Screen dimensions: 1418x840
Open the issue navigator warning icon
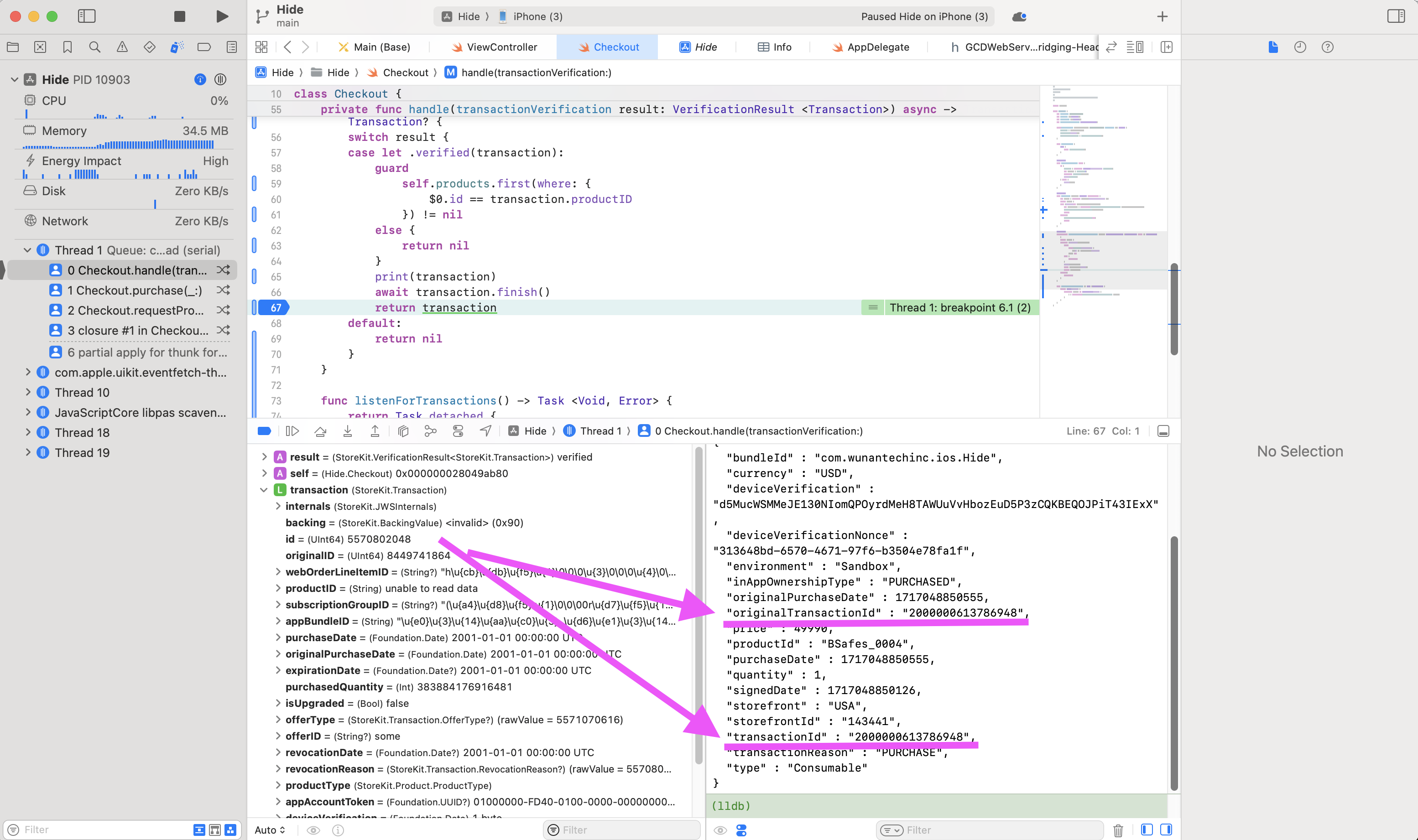(x=122, y=47)
